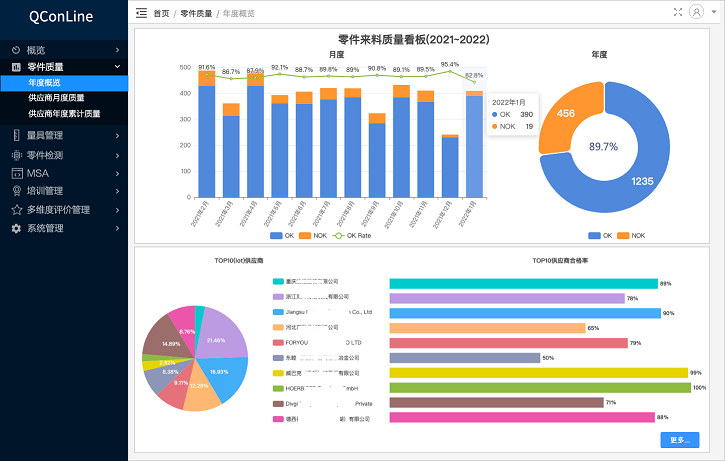
Task: Click the 概览 dashboard icon in sidebar
Action: point(16,50)
